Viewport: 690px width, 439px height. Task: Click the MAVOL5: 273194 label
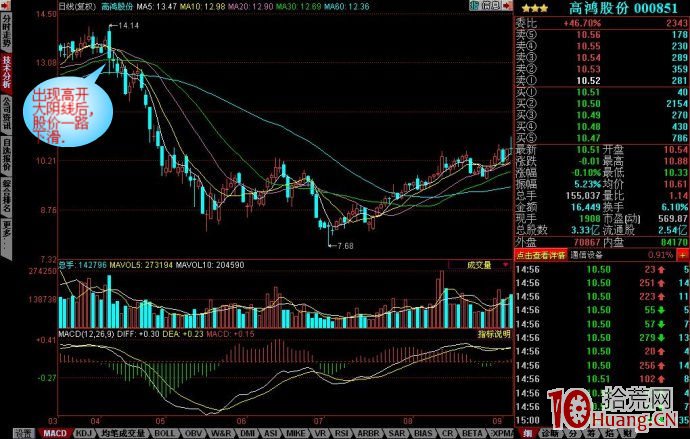tap(141, 265)
